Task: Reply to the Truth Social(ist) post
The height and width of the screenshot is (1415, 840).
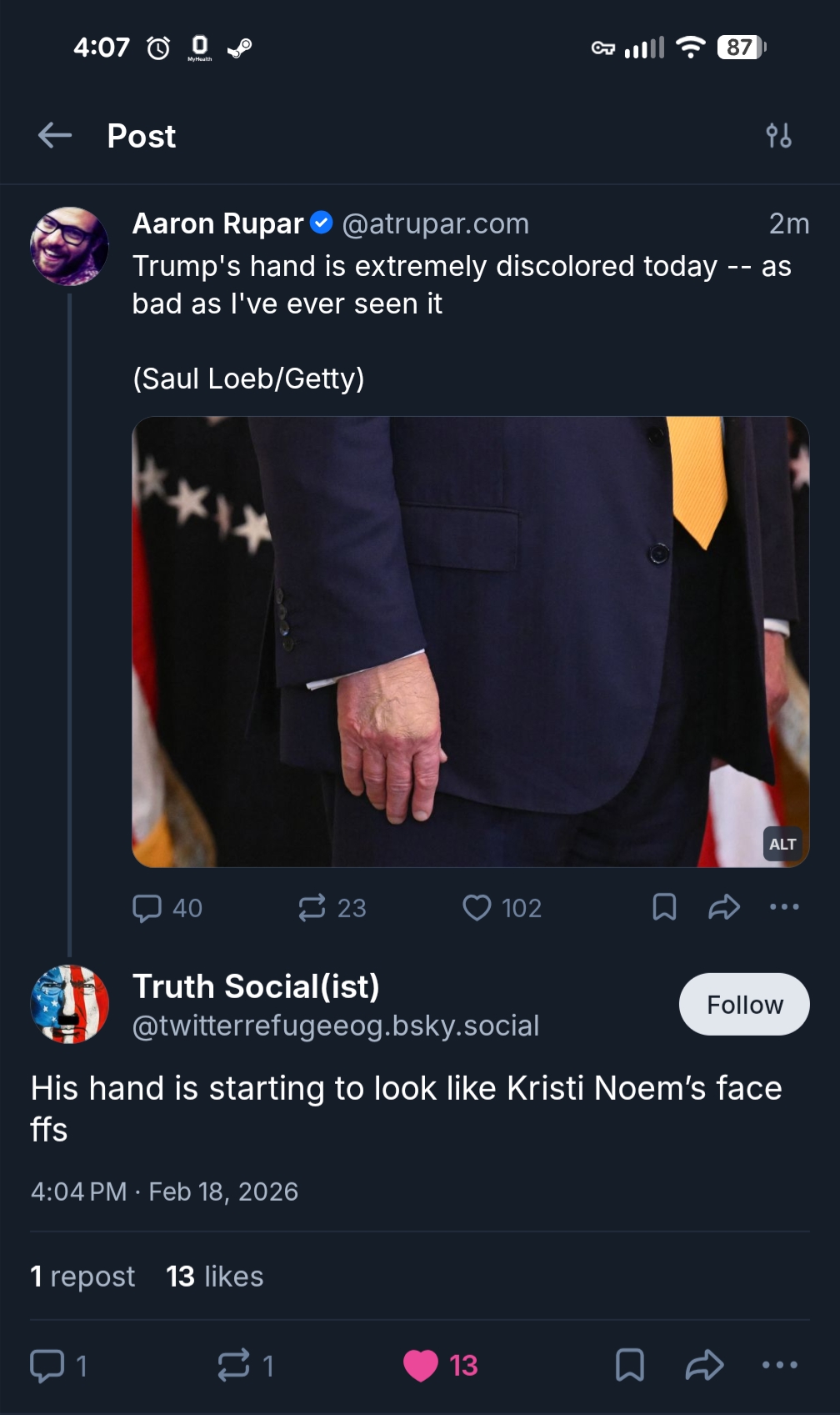Action: 47,1365
